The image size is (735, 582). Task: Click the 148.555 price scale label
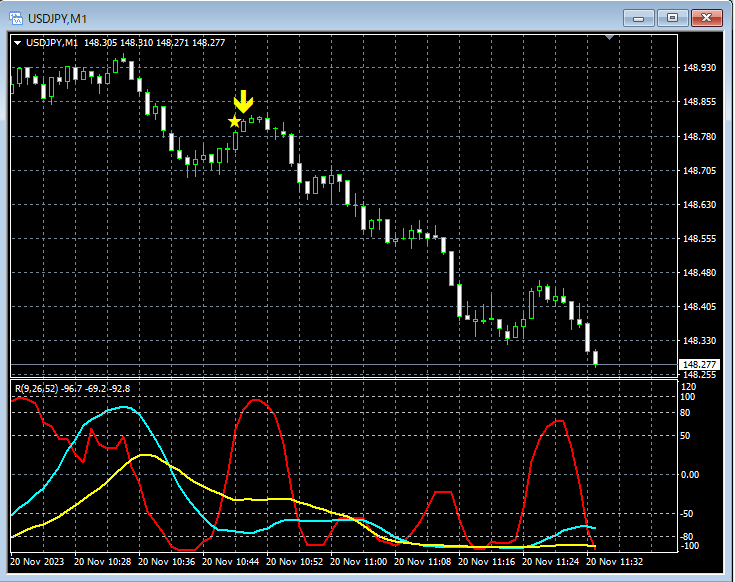coord(699,239)
